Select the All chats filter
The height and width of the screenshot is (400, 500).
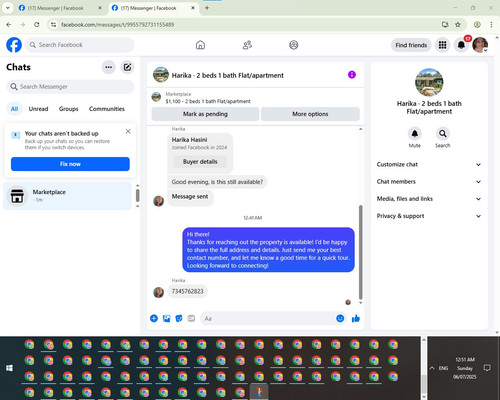point(14,109)
